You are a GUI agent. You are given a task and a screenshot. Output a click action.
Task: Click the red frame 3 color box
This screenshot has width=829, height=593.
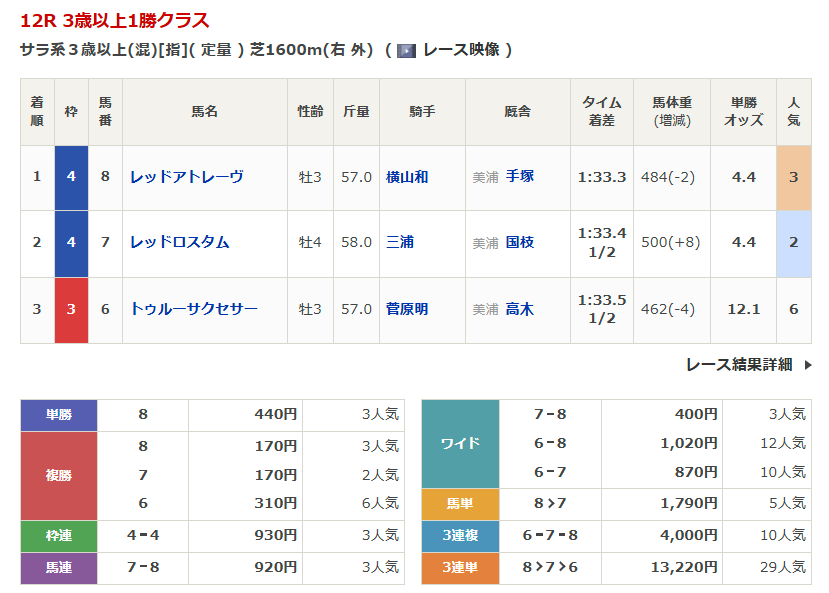[71, 309]
